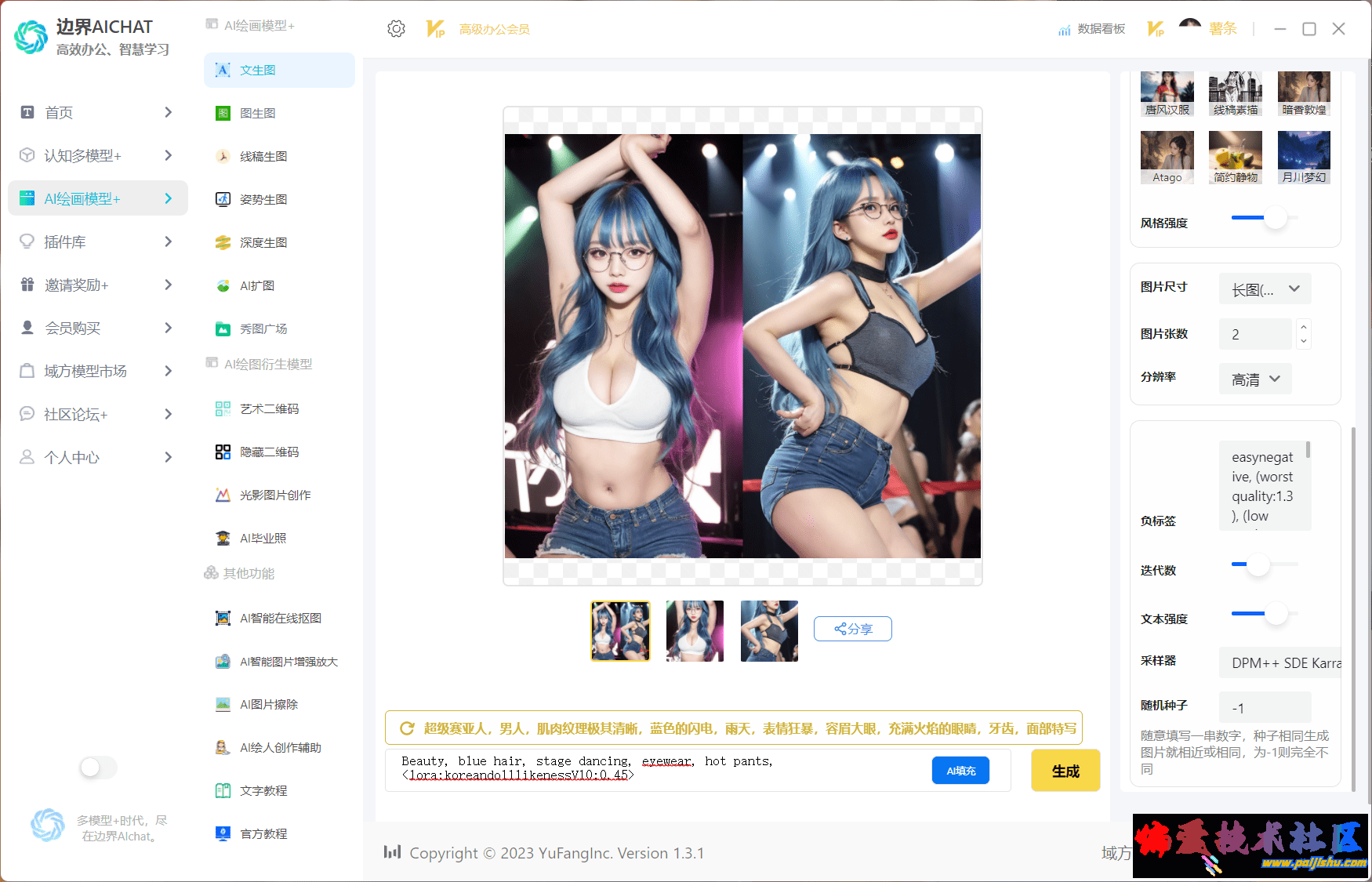Click the 数据看板 dashboard icon
The width and height of the screenshot is (1372, 882).
pyautogui.click(x=1064, y=30)
